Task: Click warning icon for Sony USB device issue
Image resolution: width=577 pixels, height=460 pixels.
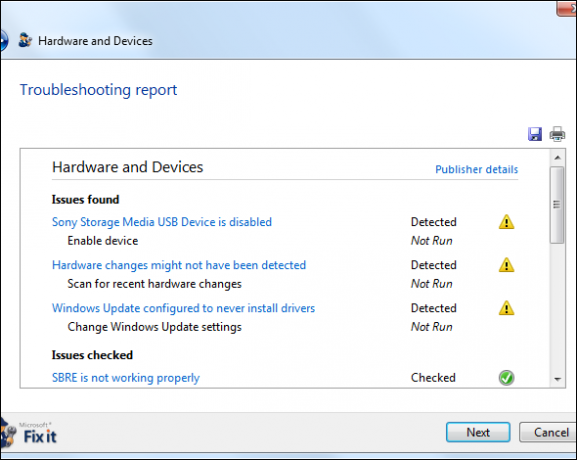Action: 506,222
